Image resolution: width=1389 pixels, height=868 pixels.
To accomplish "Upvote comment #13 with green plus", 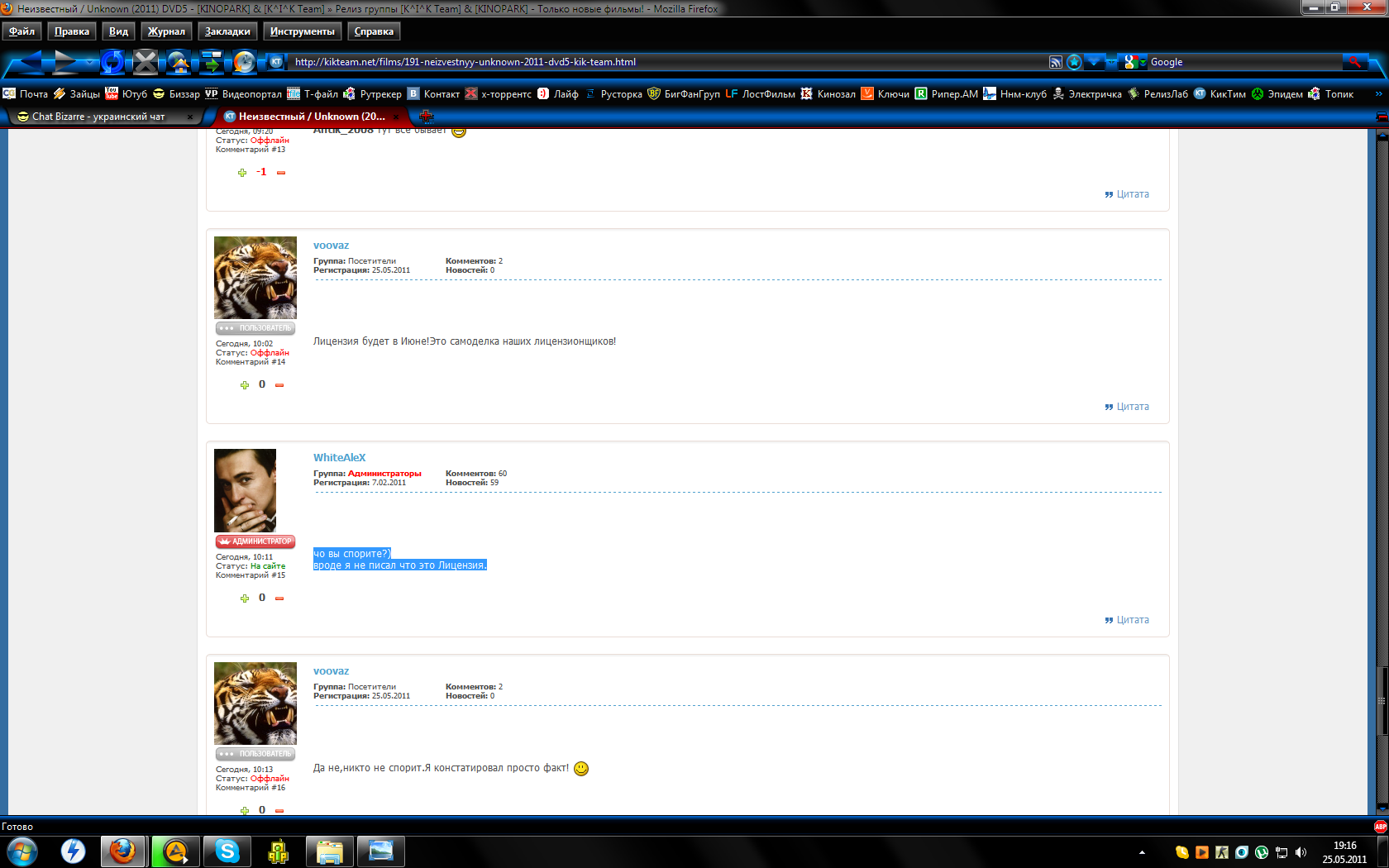I will [x=242, y=173].
